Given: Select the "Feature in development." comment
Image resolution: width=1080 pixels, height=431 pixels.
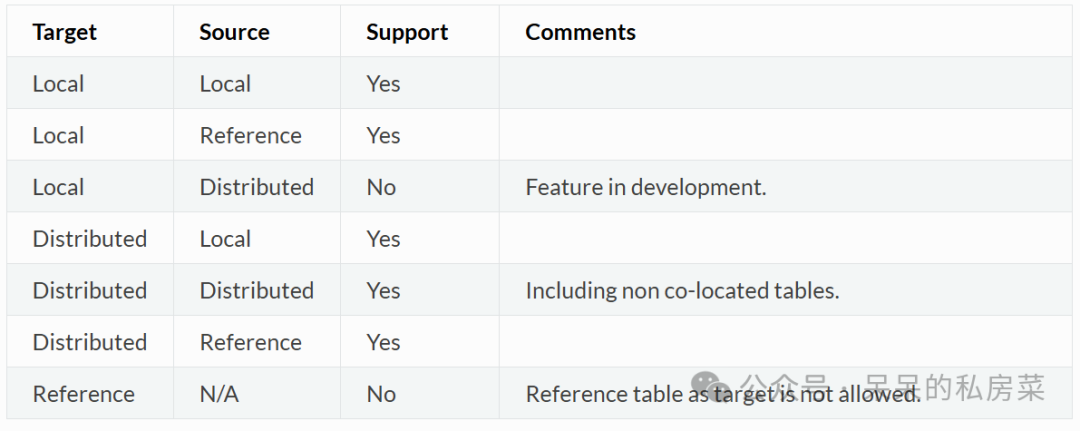Looking at the screenshot, I should pyautogui.click(x=645, y=187).
